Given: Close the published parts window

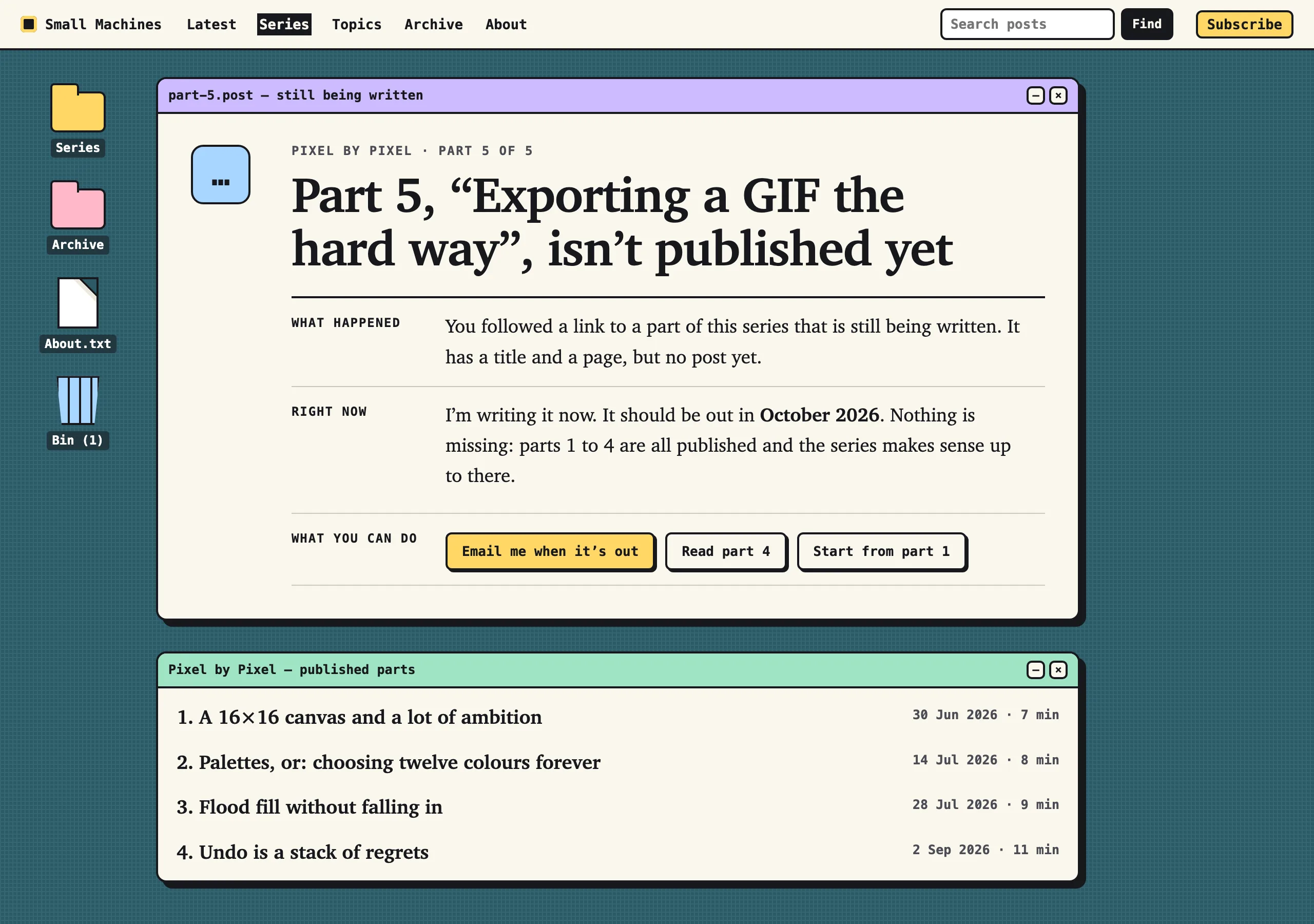Looking at the screenshot, I should tap(1058, 669).
